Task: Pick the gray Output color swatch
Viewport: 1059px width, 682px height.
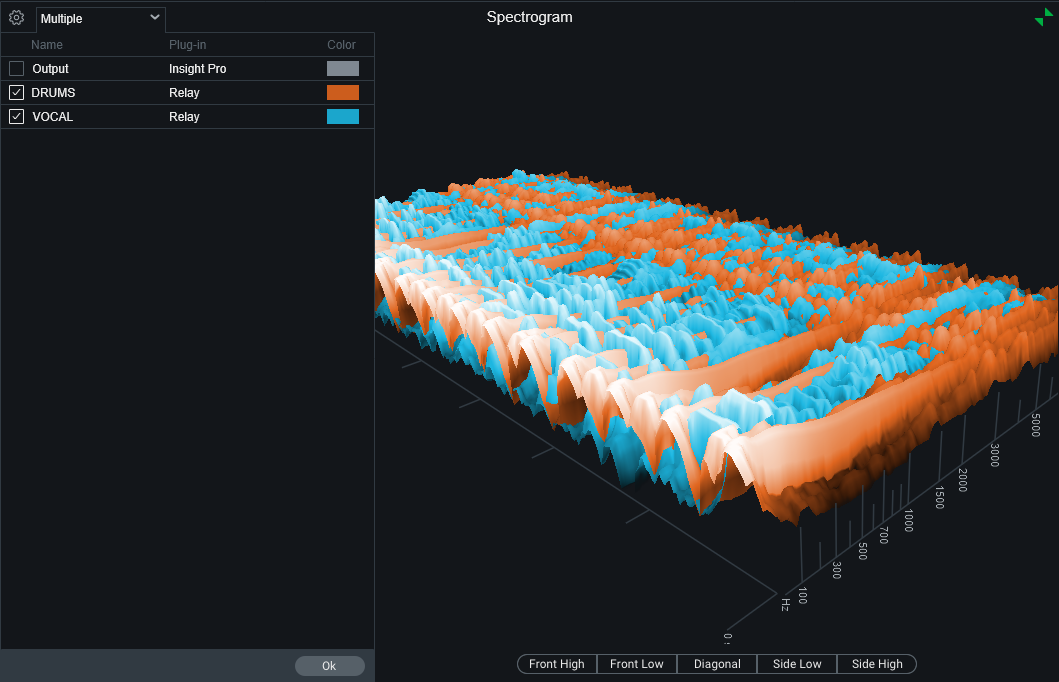Action: pos(342,69)
